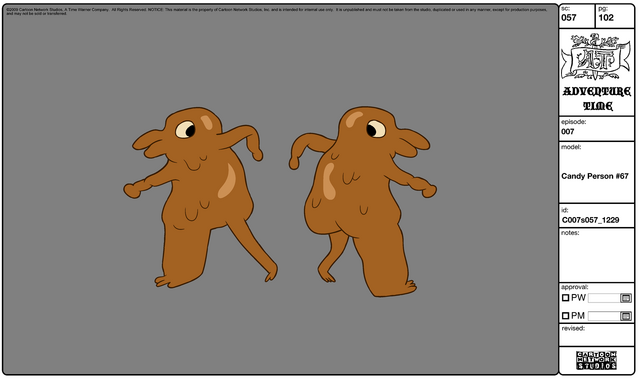The height and width of the screenshot is (380, 640).
Task: Open the calendar icon beside PW field
Action: pyautogui.click(x=626, y=298)
